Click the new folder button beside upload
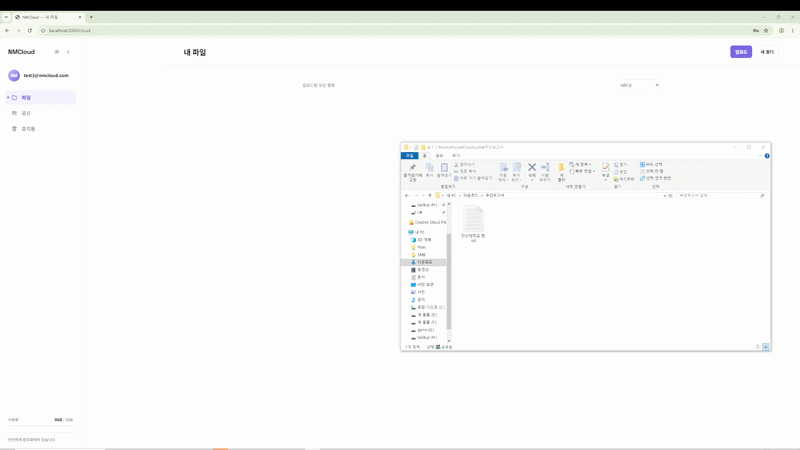Viewport: 800px width, 450px height. point(767,52)
